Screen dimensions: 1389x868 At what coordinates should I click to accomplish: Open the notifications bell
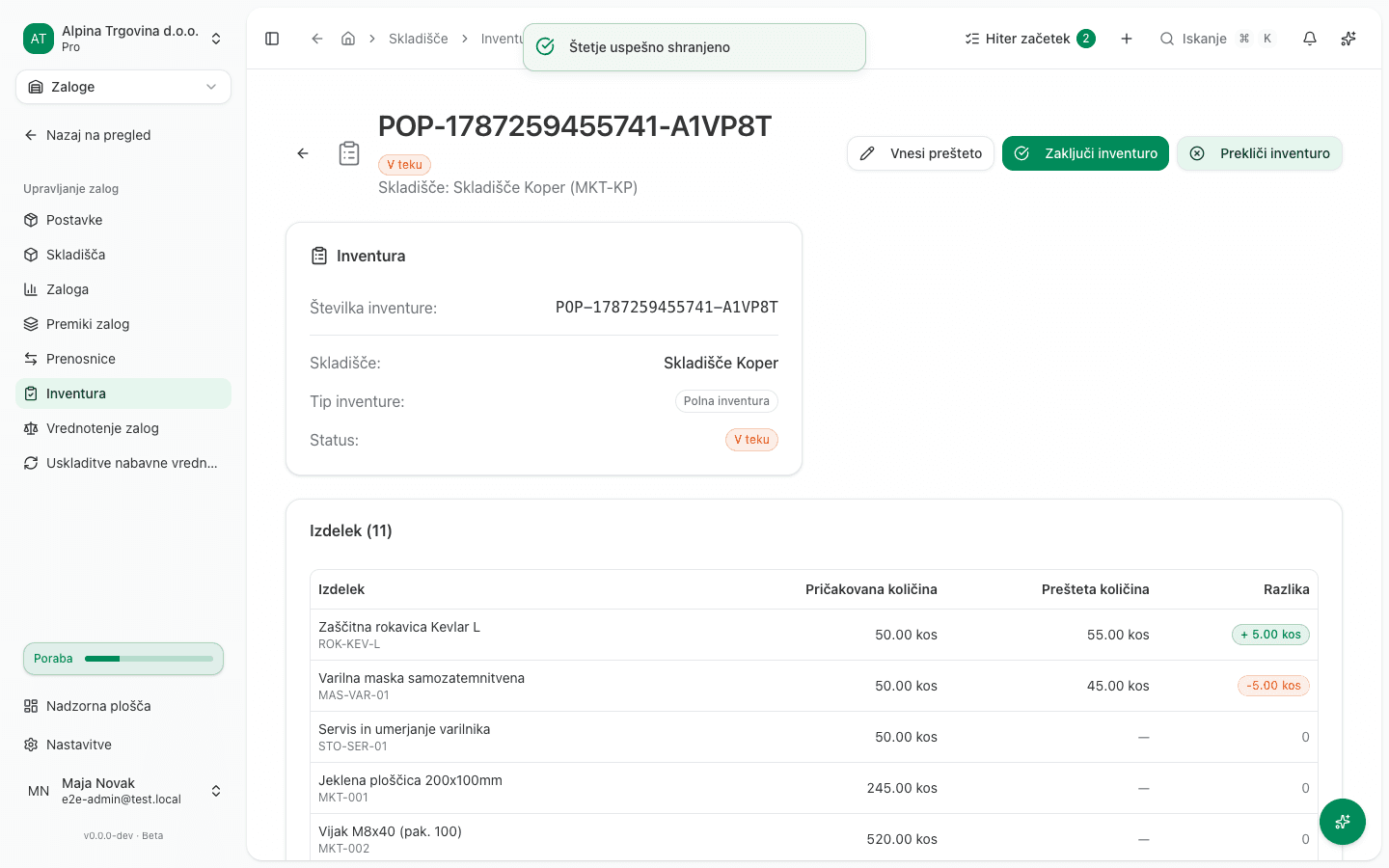(x=1310, y=39)
